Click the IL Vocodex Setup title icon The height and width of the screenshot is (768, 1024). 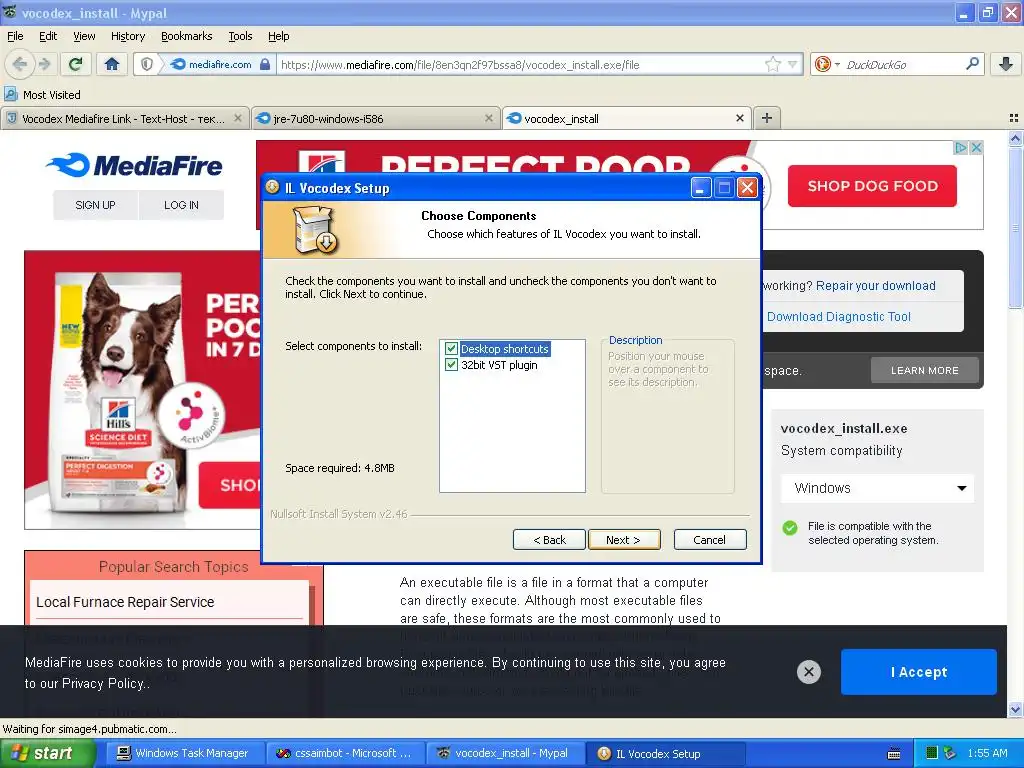(x=272, y=187)
